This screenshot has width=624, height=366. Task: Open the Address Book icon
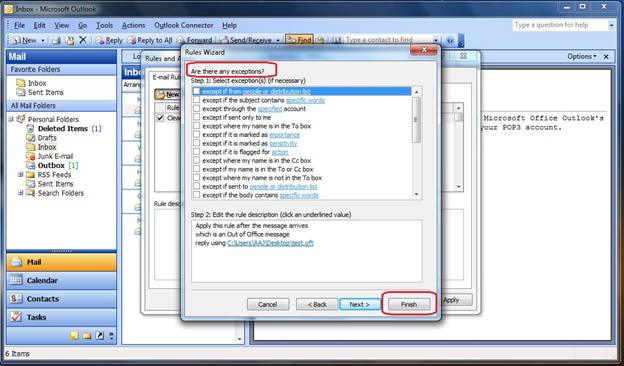tap(336, 40)
